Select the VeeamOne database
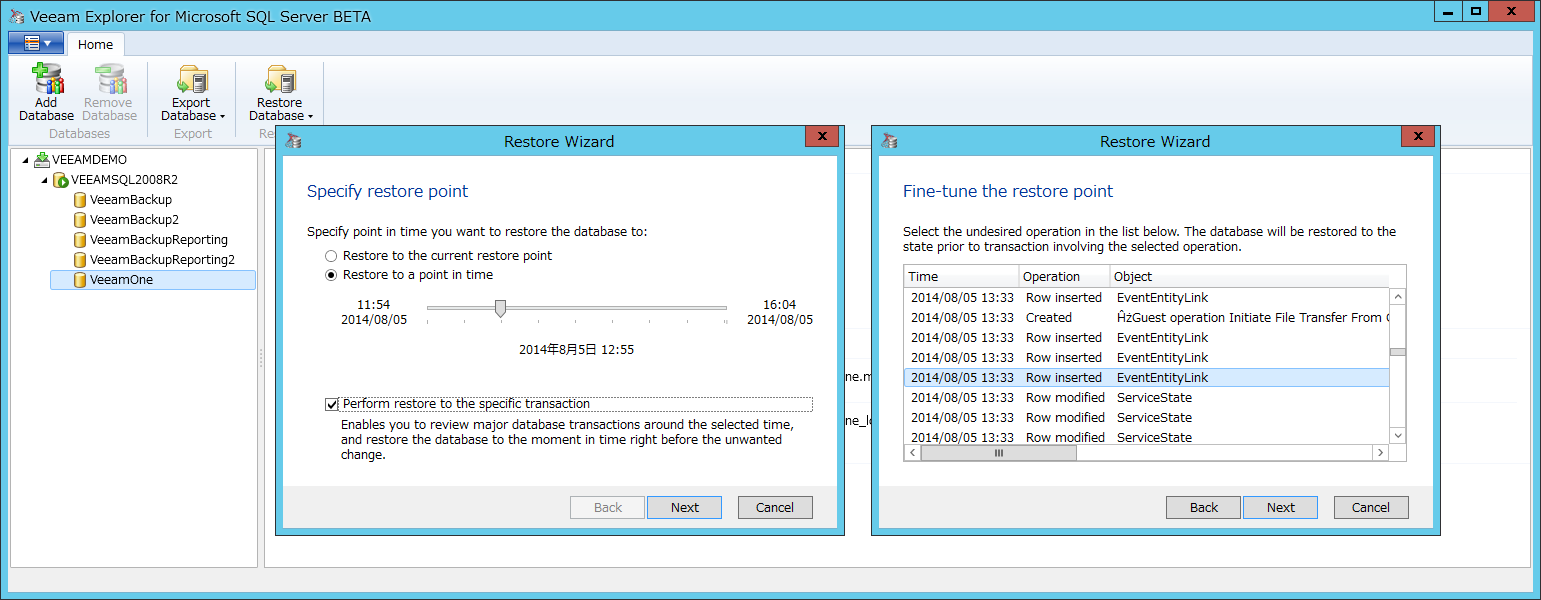1541x600 pixels. (152, 280)
